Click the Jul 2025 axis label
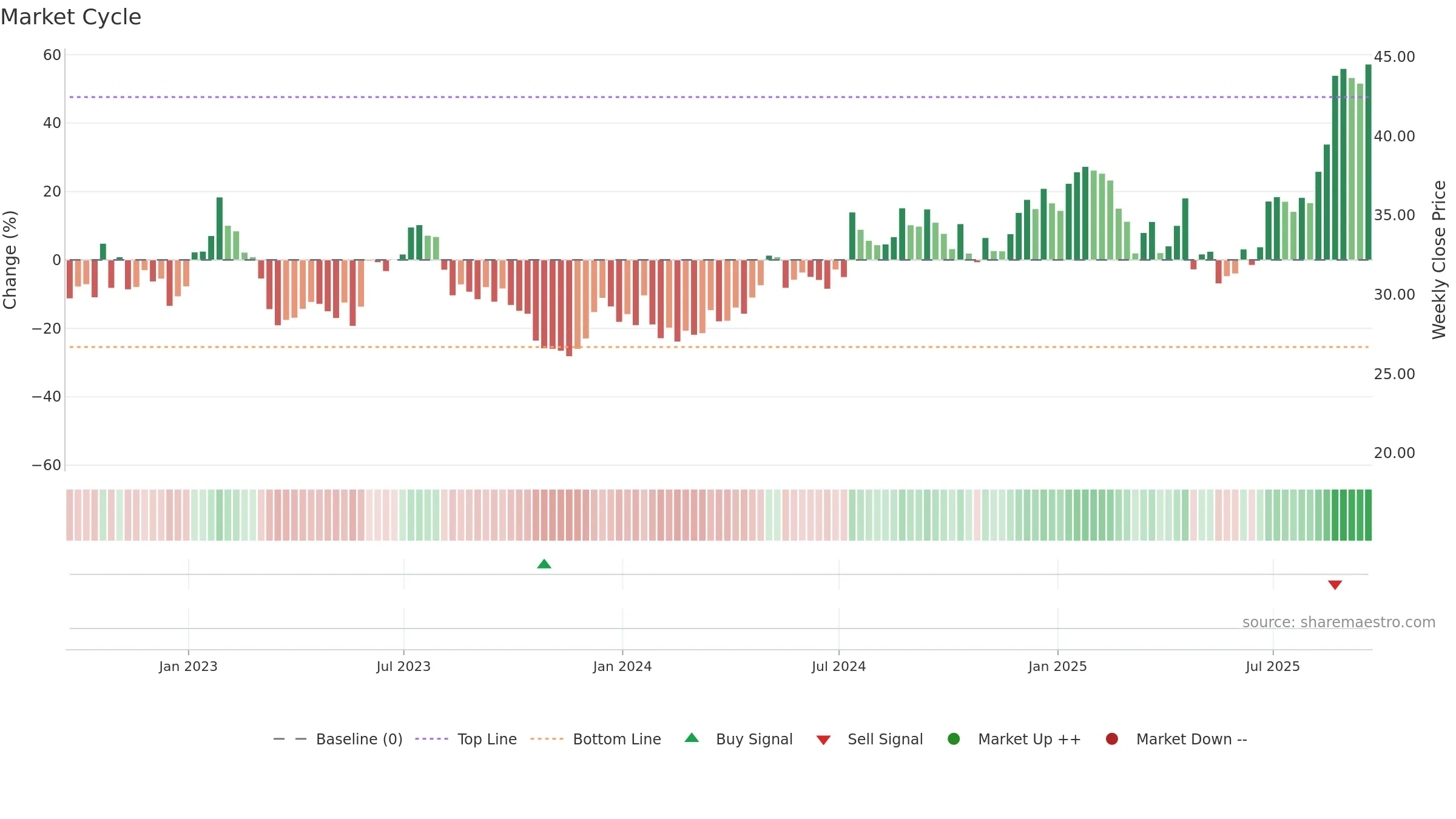The height and width of the screenshot is (819, 1456). 1273,667
